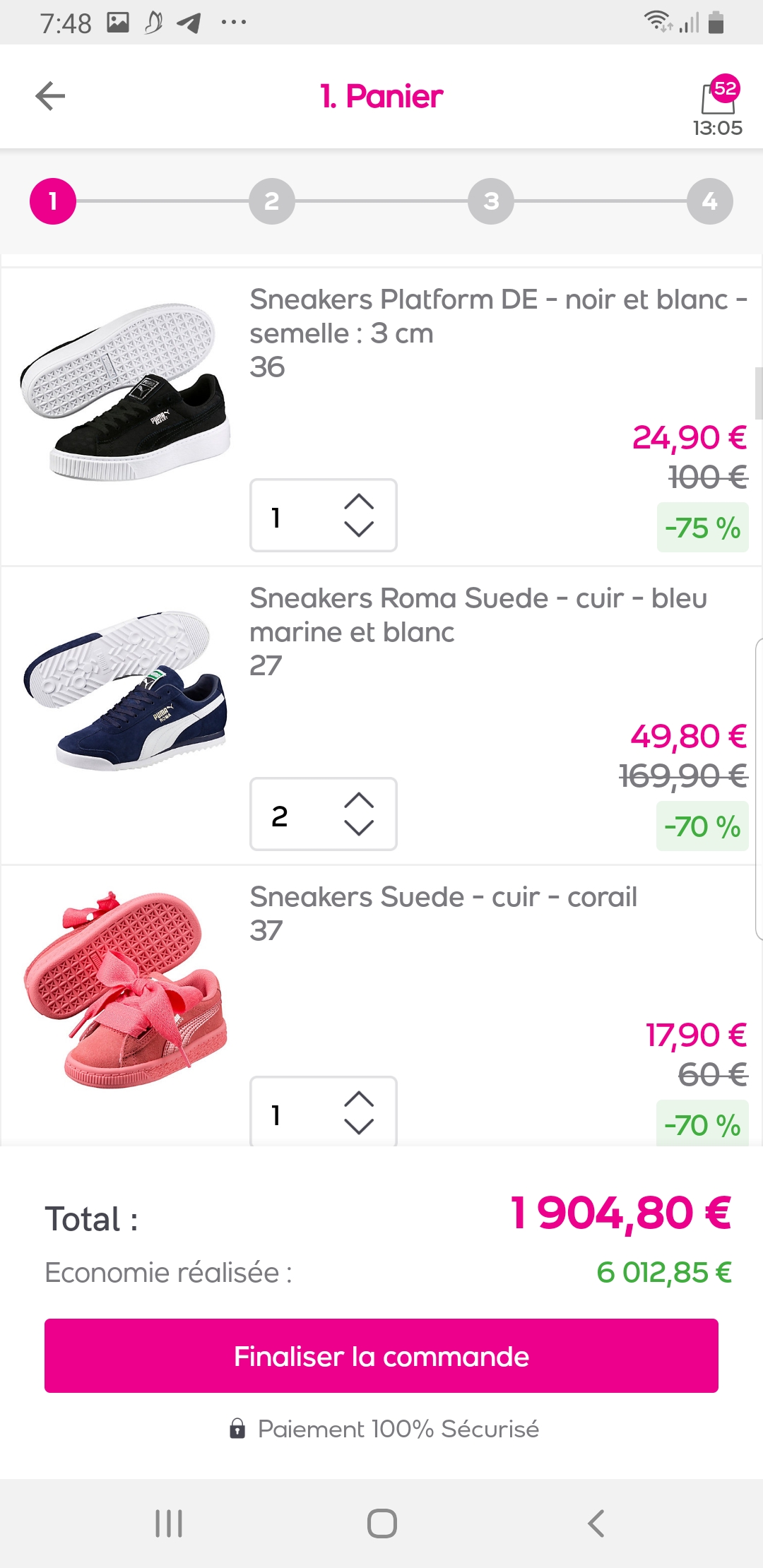Screen dimensions: 763x1568
Task: Increase quantity of Sneakers Roma Suede
Action: (x=359, y=800)
